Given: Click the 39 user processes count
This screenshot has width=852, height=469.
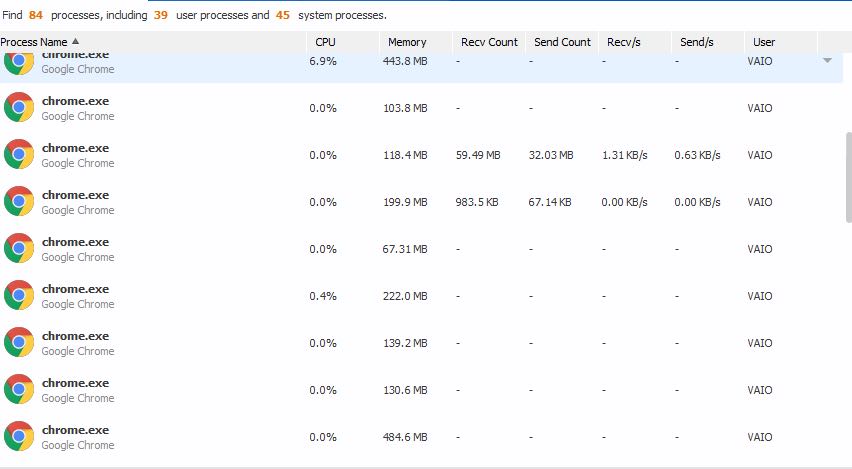Looking at the screenshot, I should 161,15.
